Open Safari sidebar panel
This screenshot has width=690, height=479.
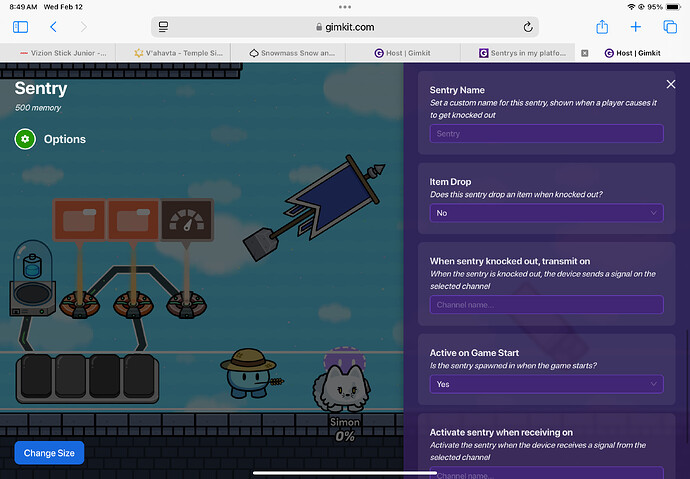20,27
